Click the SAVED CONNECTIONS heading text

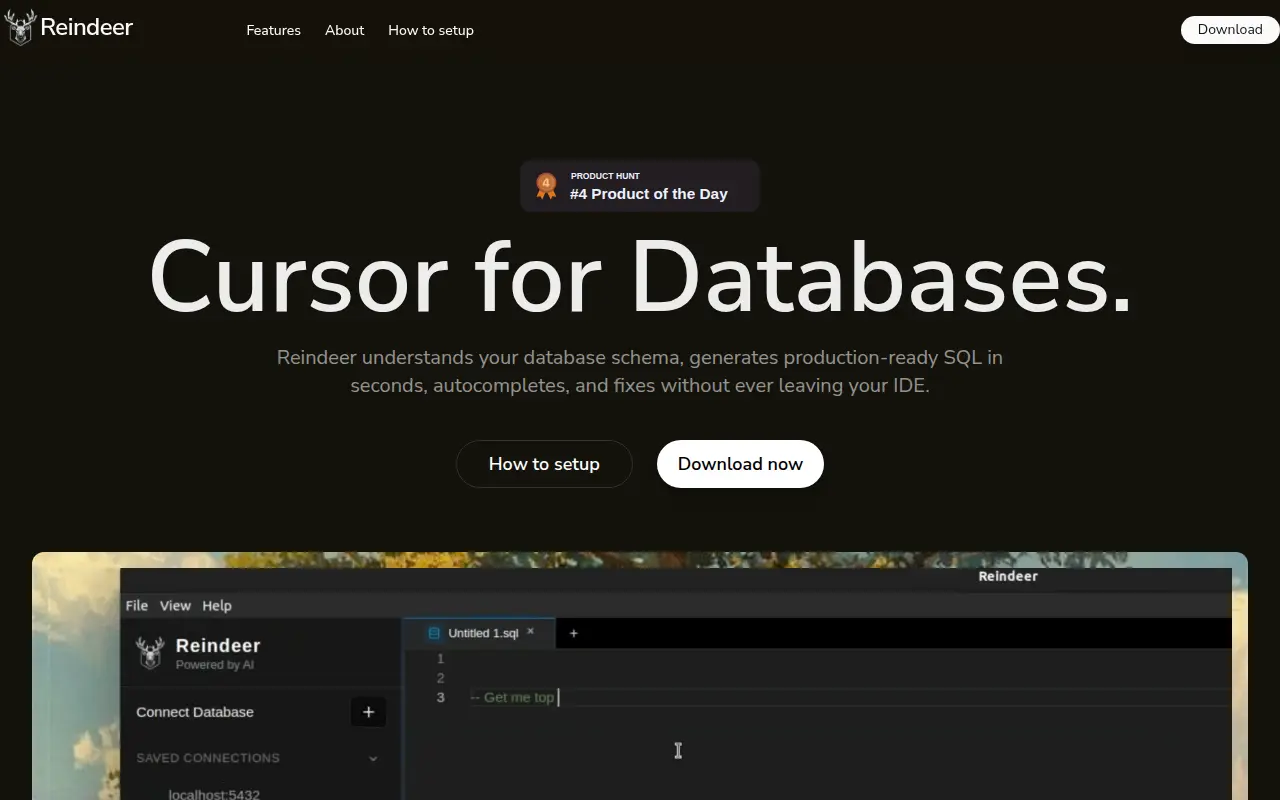coord(208,758)
